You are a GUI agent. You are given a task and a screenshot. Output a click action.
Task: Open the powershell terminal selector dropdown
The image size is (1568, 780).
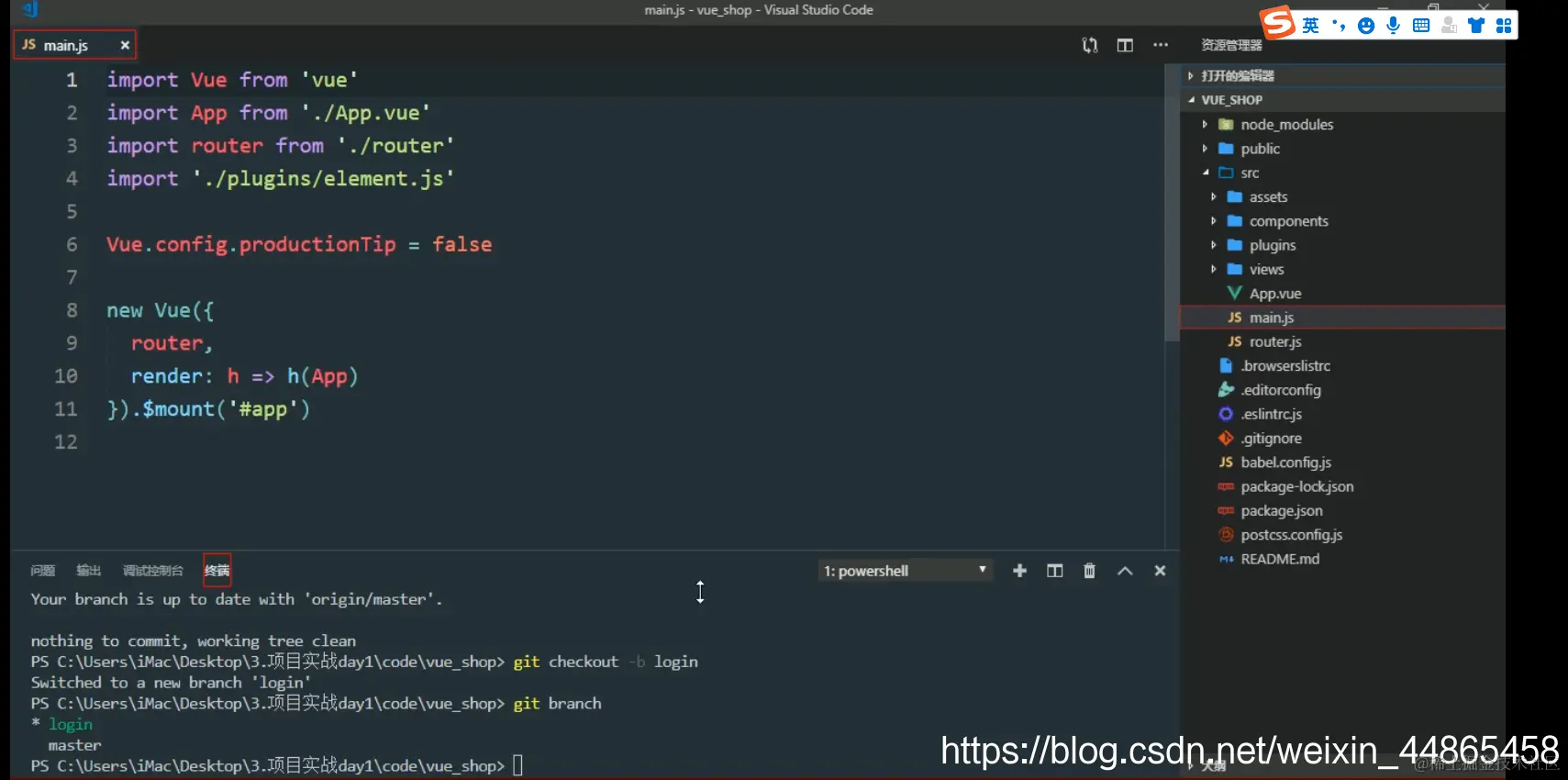pos(906,571)
